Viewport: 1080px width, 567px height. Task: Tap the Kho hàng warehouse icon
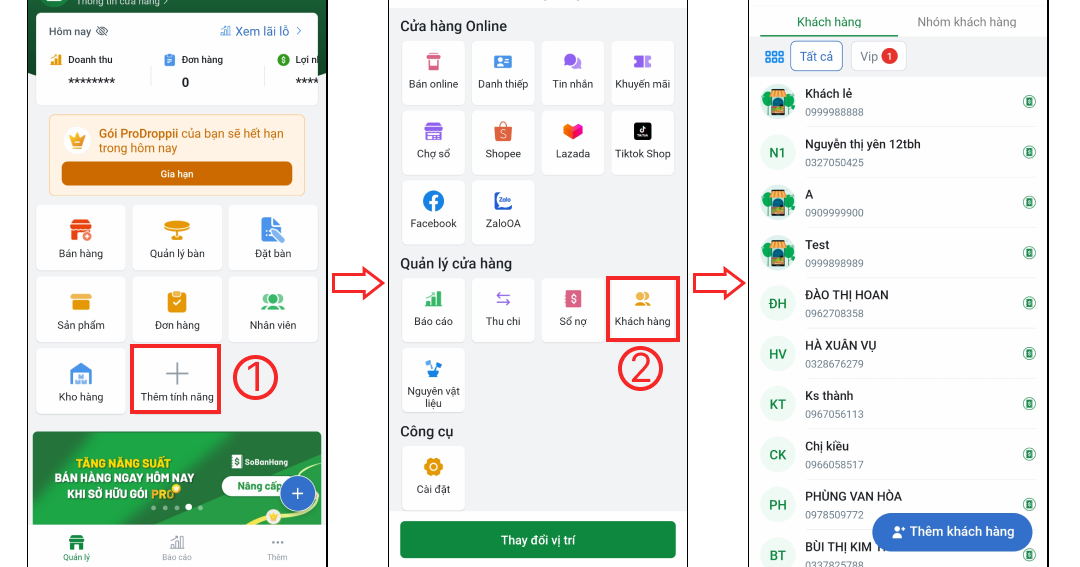click(81, 381)
